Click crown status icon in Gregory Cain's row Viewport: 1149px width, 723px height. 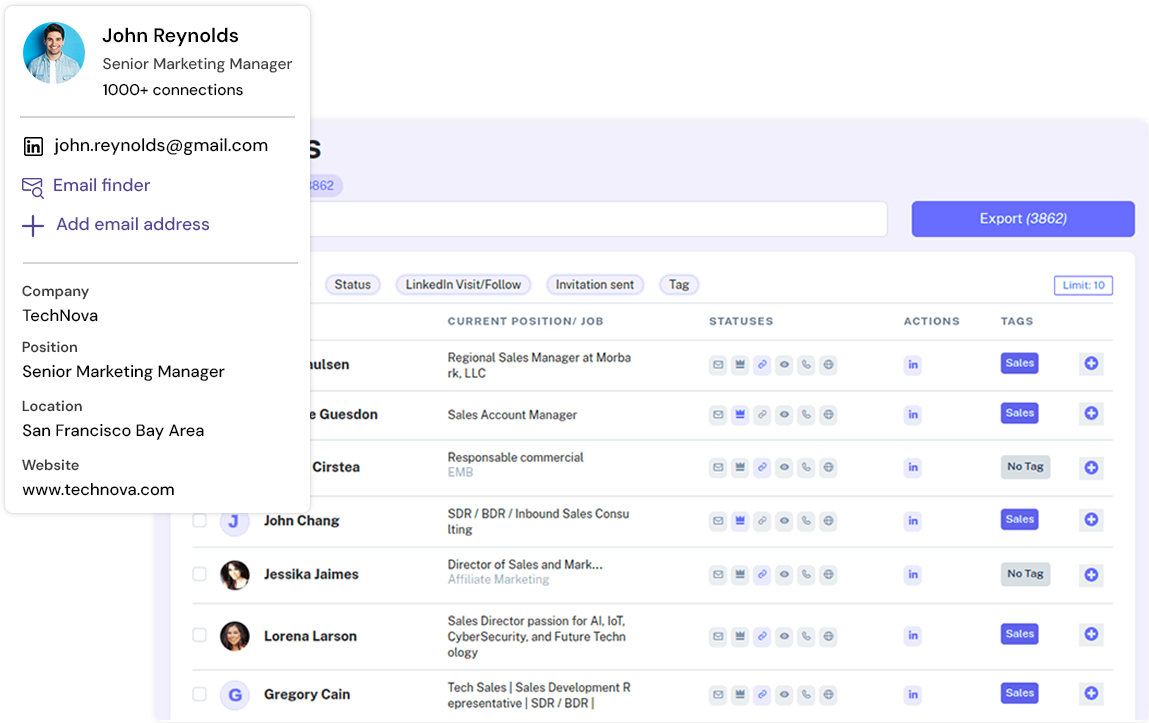[x=740, y=694]
